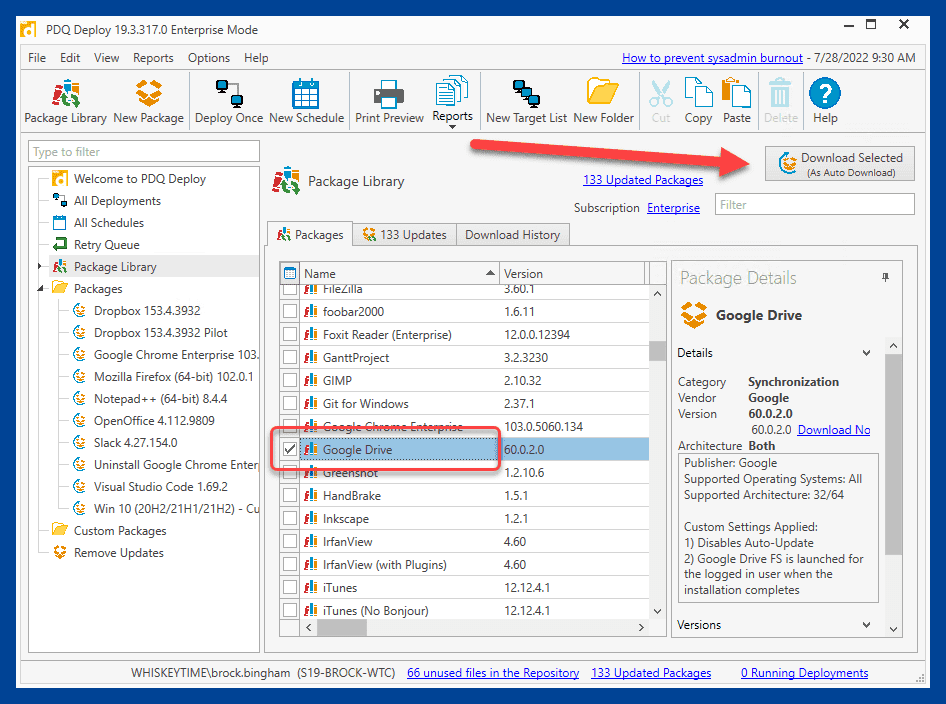Image resolution: width=946 pixels, height=704 pixels.
Task: Open the 133 Updated Packages header link
Action: click(643, 180)
